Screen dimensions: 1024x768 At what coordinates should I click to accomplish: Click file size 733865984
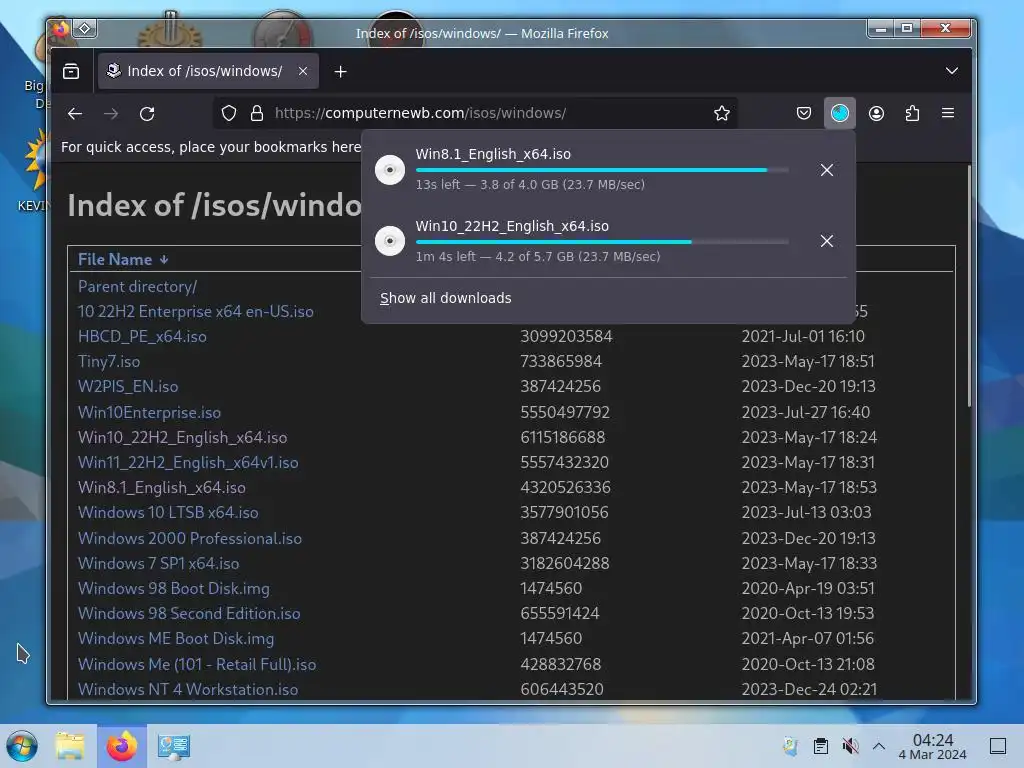point(561,361)
